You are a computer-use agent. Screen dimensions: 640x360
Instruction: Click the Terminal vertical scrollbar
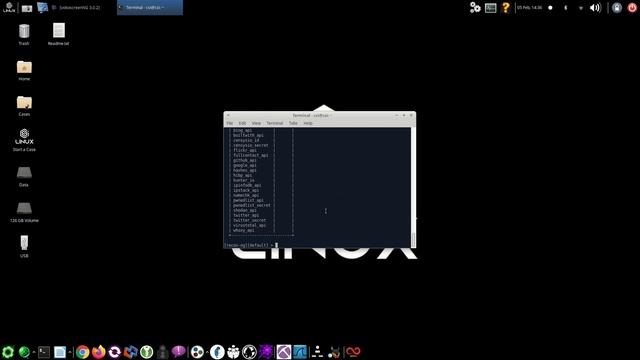413,187
